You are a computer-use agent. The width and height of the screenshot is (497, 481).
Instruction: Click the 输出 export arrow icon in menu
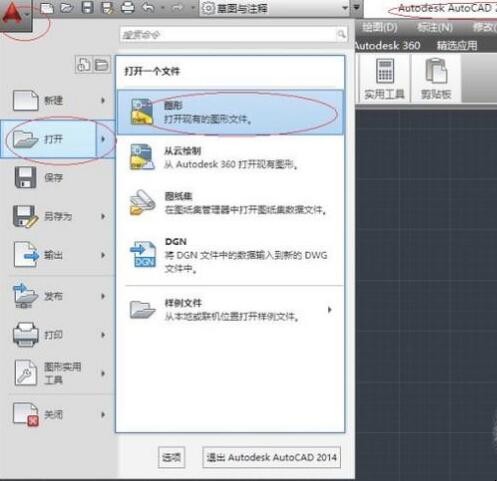(26, 255)
